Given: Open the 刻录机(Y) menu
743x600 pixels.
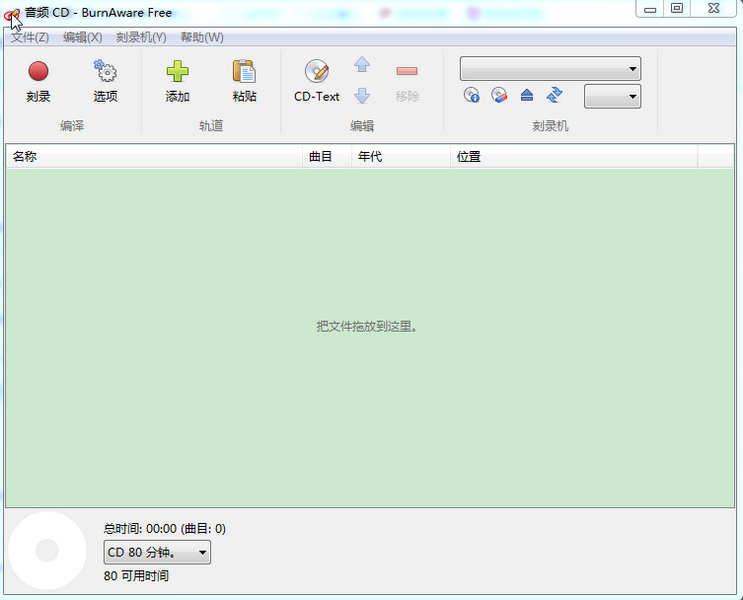Looking at the screenshot, I should (141, 37).
